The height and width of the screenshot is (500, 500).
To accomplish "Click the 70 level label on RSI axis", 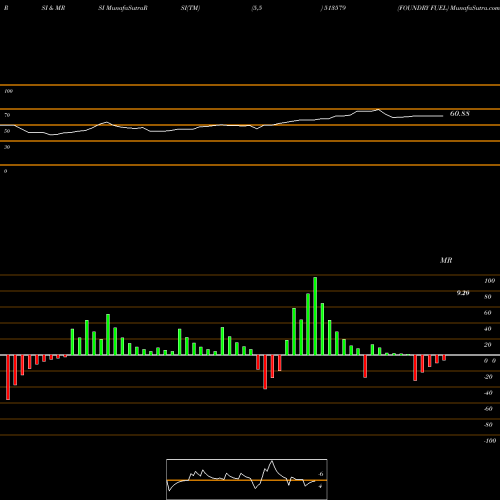I will (x=7, y=115).
